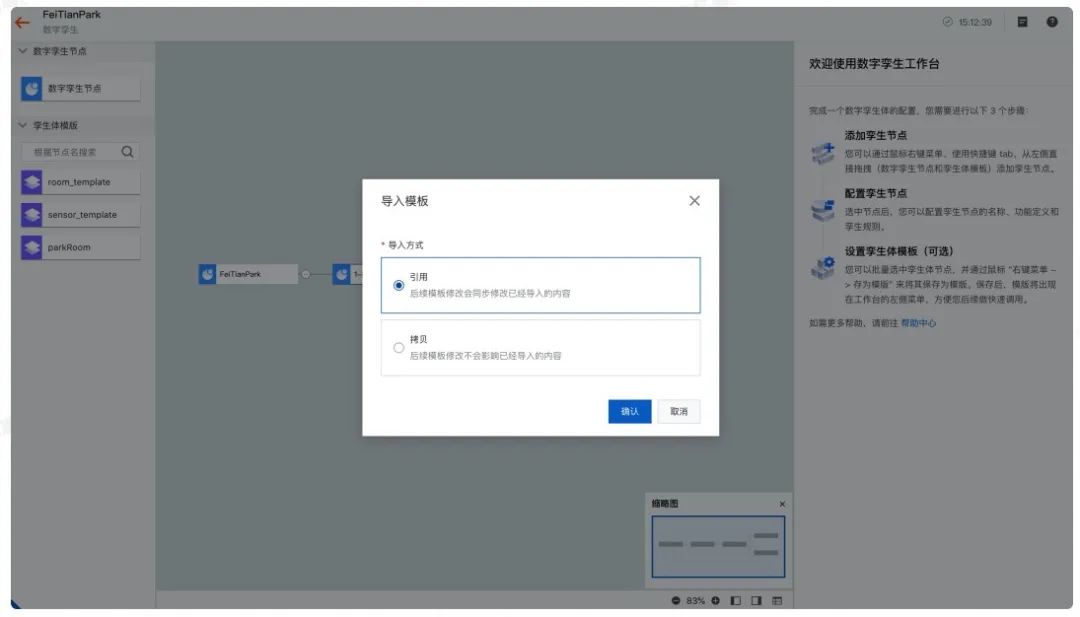Click the 添加孪生节点 heading
The height and width of the screenshot is (617, 1080).
point(875,135)
